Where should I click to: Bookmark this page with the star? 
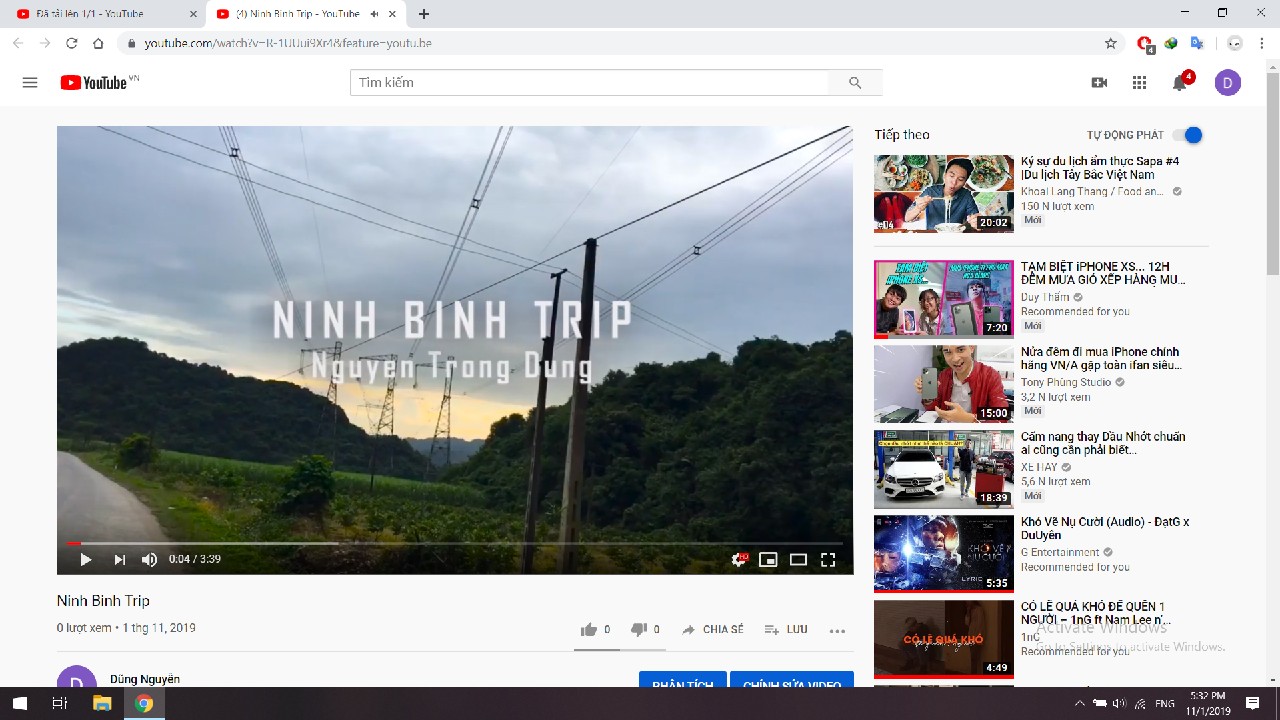pos(1110,43)
